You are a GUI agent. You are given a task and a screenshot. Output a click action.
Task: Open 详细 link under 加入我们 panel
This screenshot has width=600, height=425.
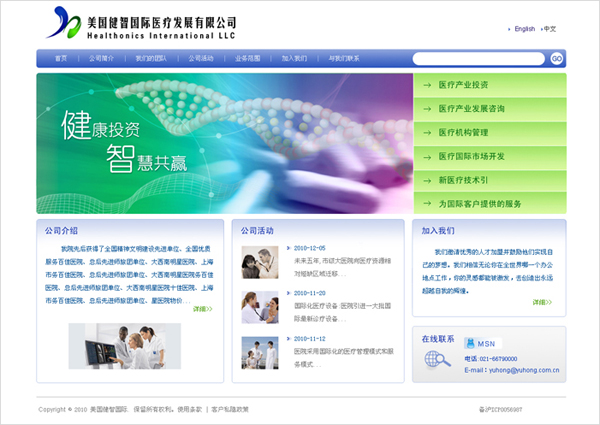click(541, 302)
